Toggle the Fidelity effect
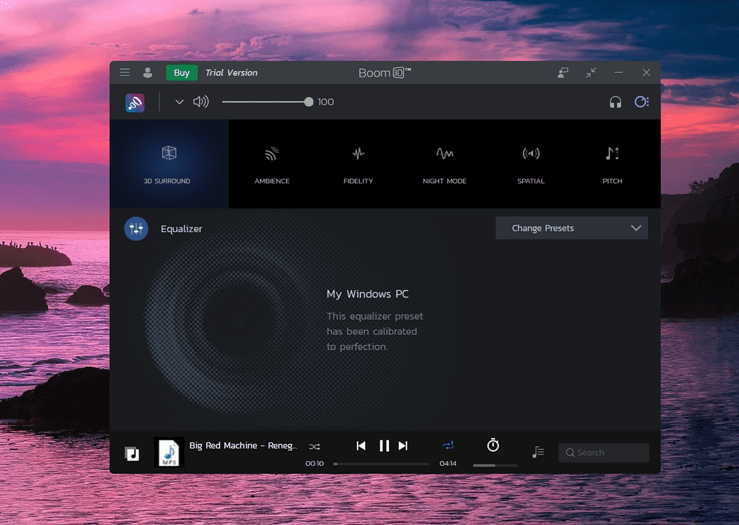739x525 pixels. coord(358,164)
